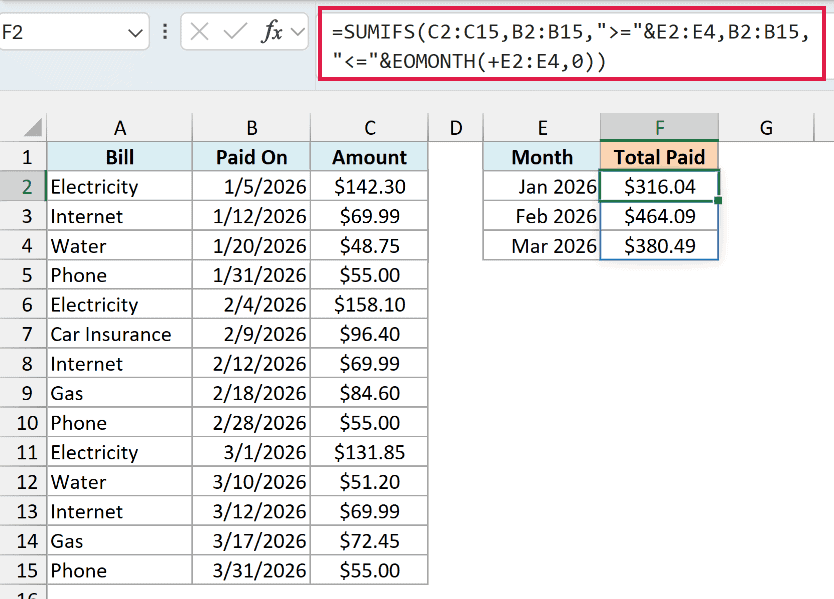This screenshot has width=834, height=599.
Task: Click the Total Paid header cell
Action: coord(660,156)
